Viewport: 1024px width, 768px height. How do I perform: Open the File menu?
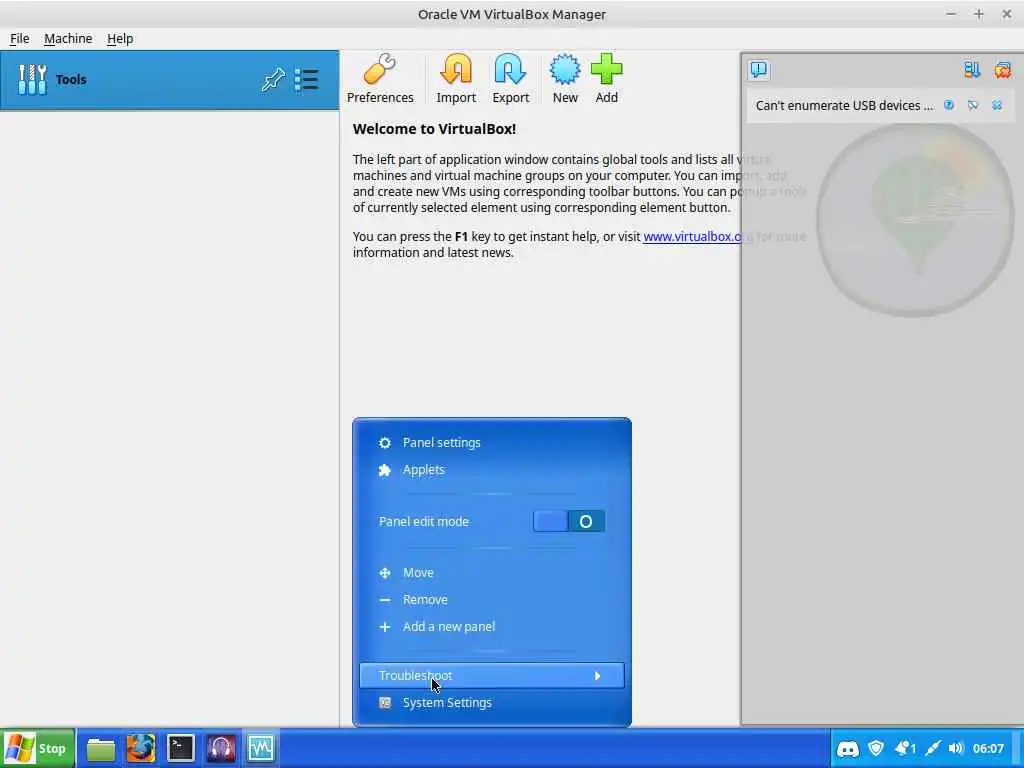[20, 39]
